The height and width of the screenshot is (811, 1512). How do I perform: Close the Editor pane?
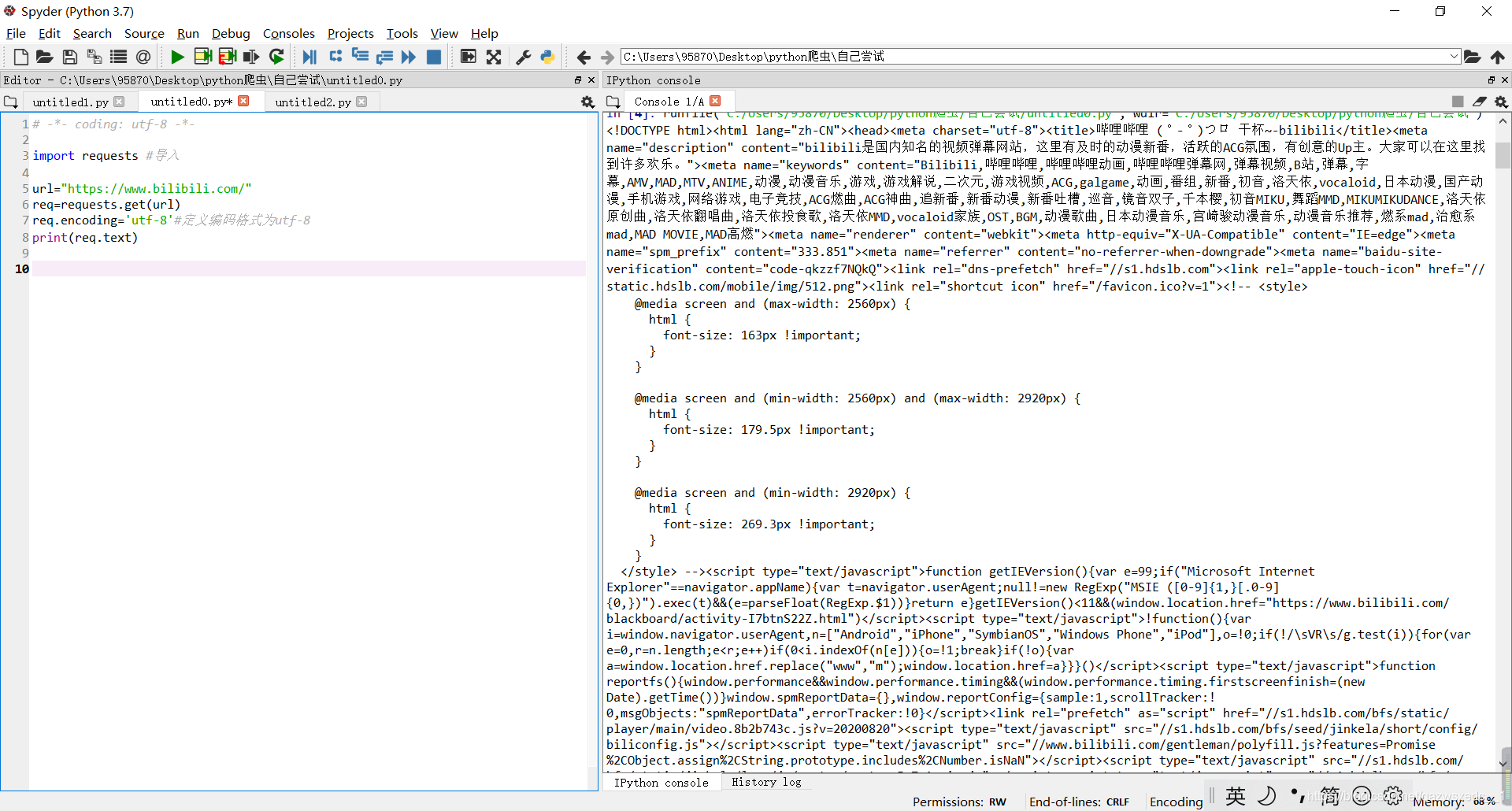[x=591, y=80]
